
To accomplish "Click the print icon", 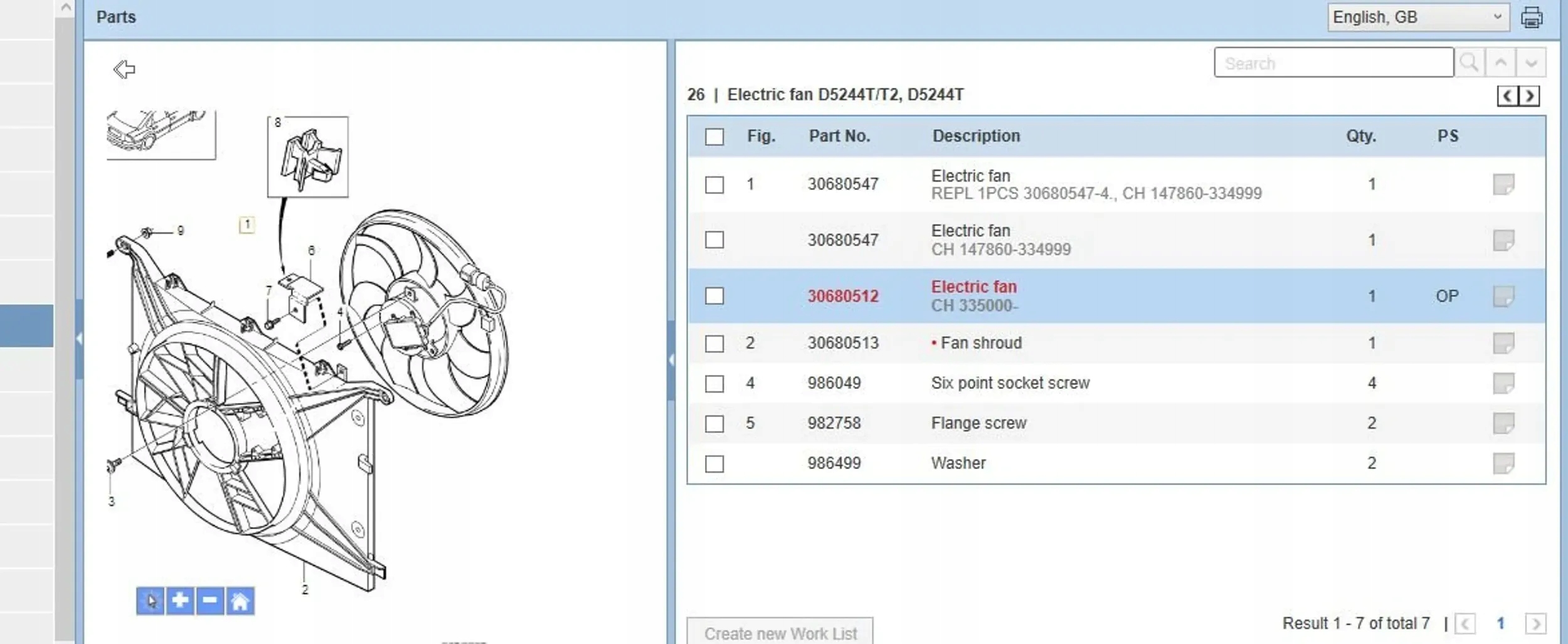I will coord(1531,18).
